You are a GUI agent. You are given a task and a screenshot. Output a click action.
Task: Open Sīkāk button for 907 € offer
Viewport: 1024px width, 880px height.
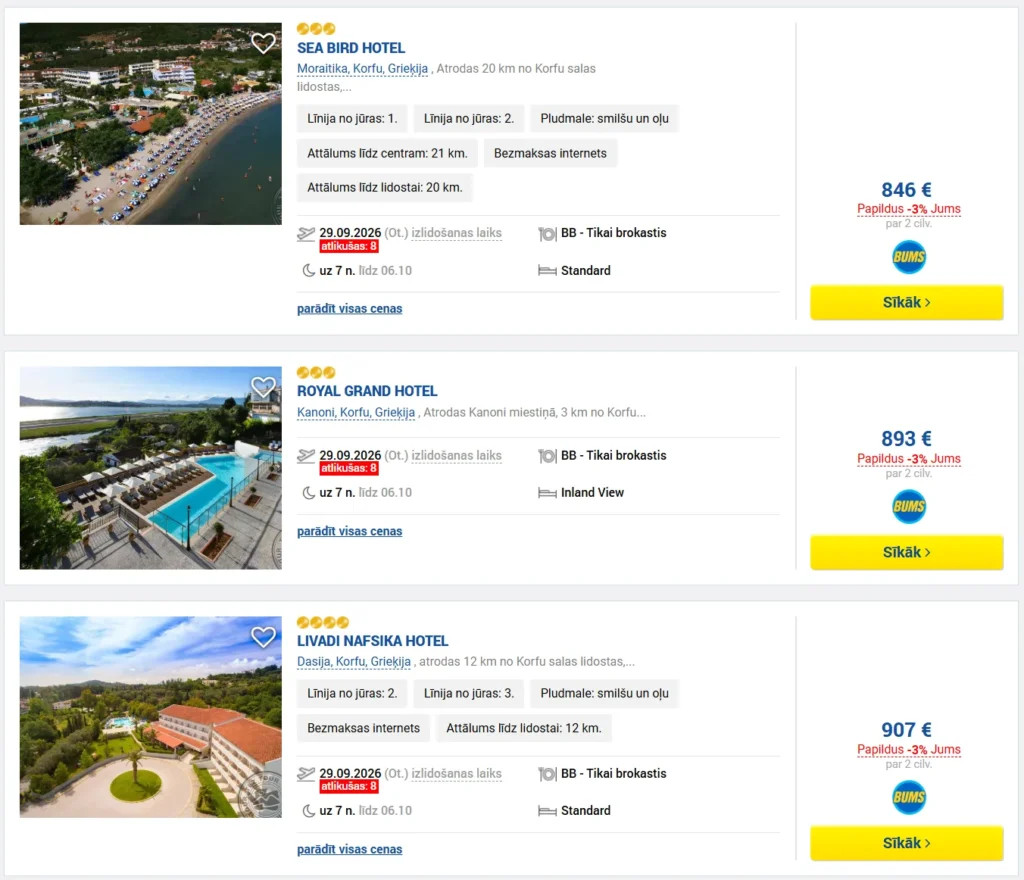906,843
